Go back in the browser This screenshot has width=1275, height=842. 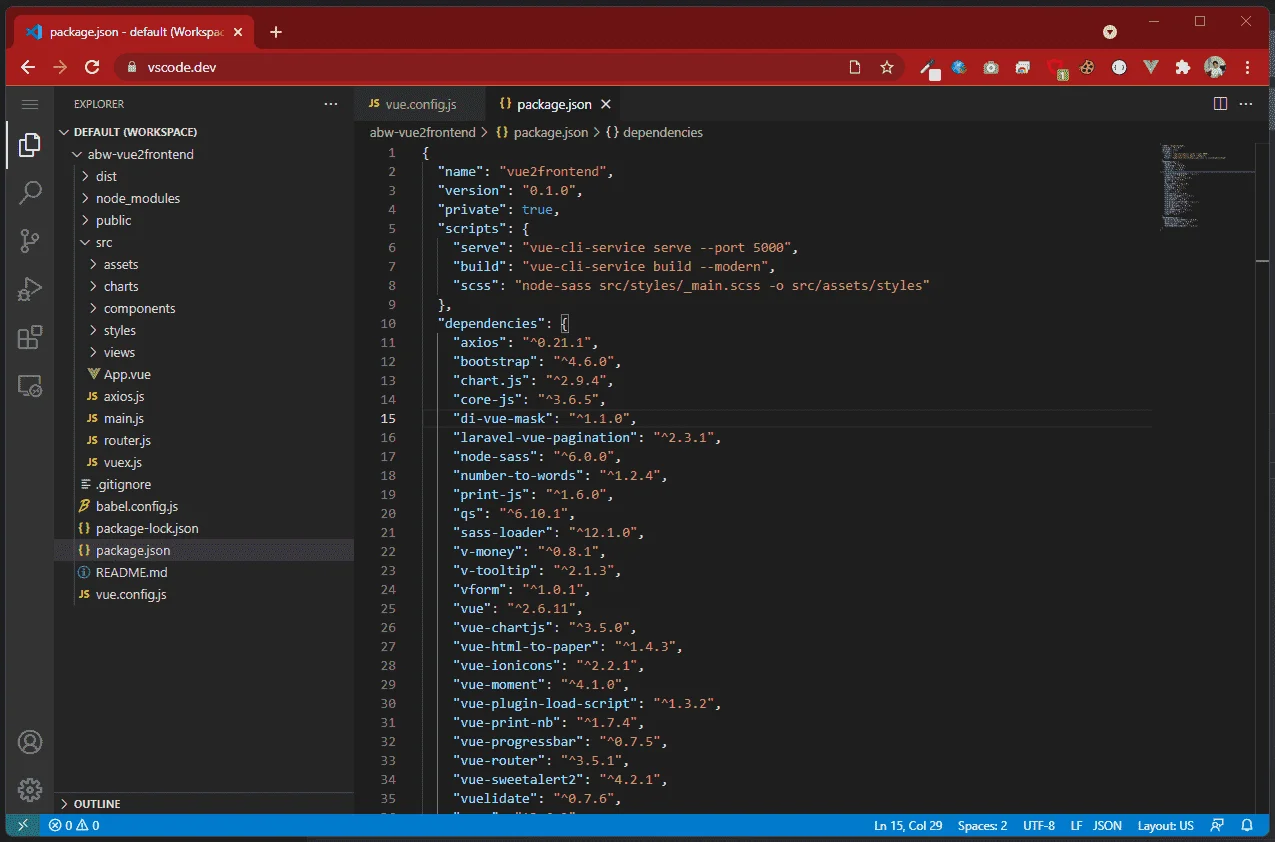tap(28, 67)
